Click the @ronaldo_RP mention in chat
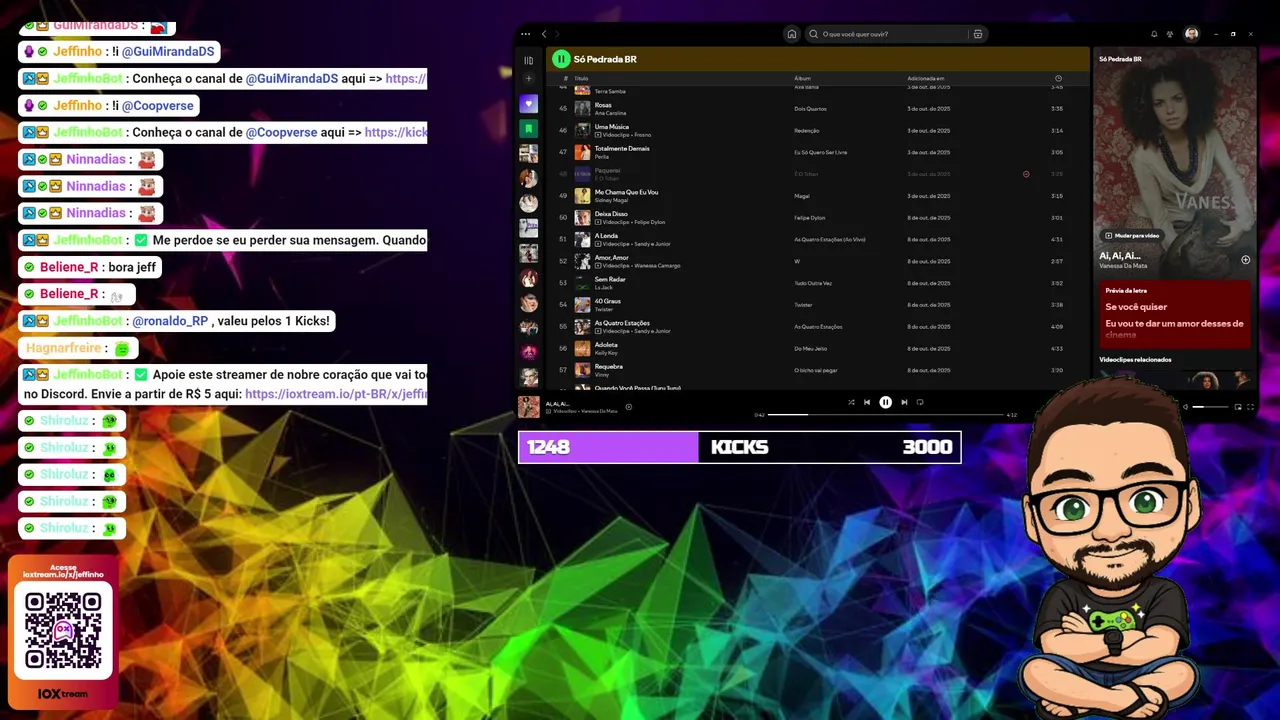This screenshot has height=720, width=1280. [x=170, y=321]
